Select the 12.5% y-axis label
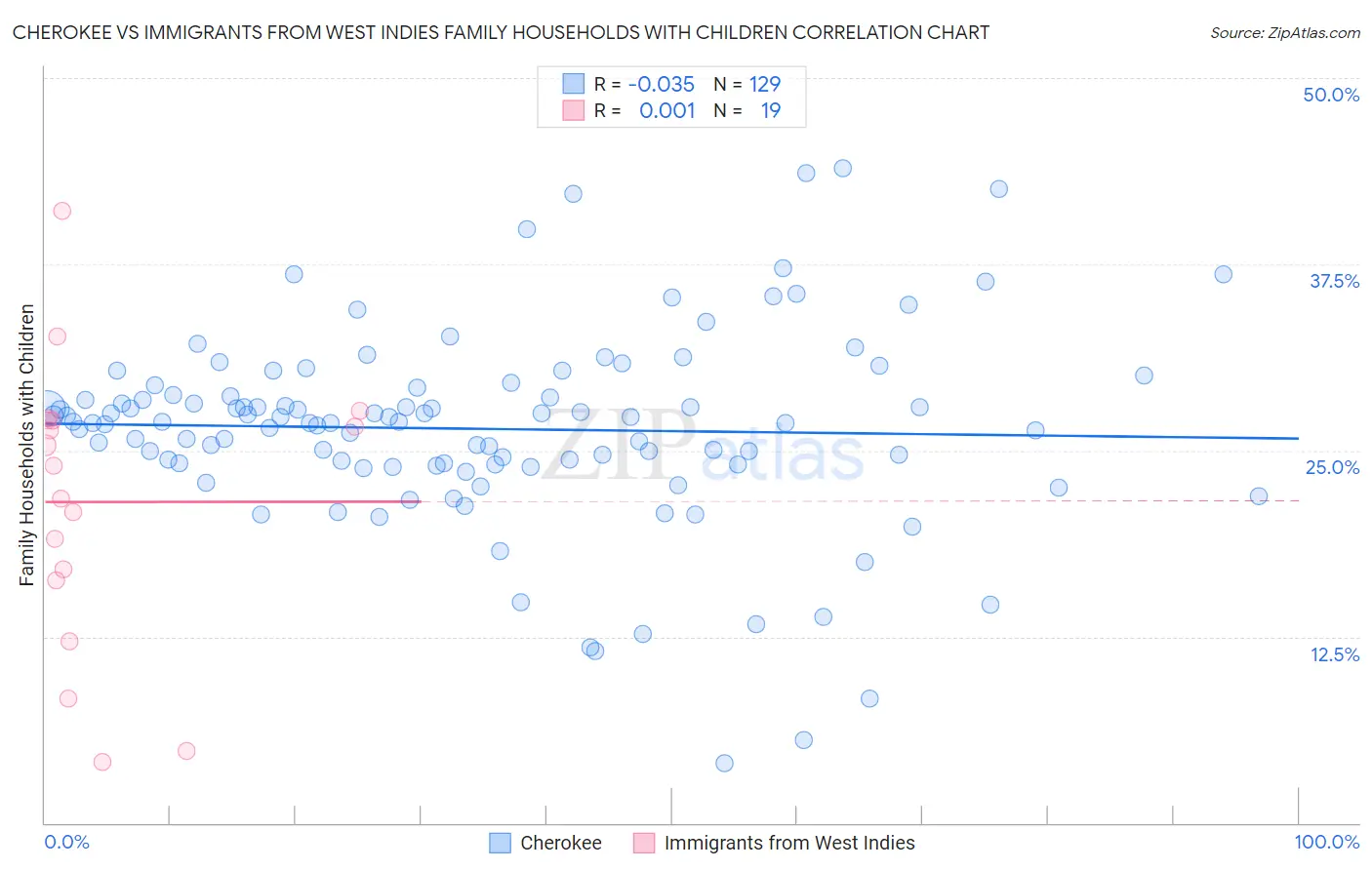The height and width of the screenshot is (870, 1372). click(1334, 654)
